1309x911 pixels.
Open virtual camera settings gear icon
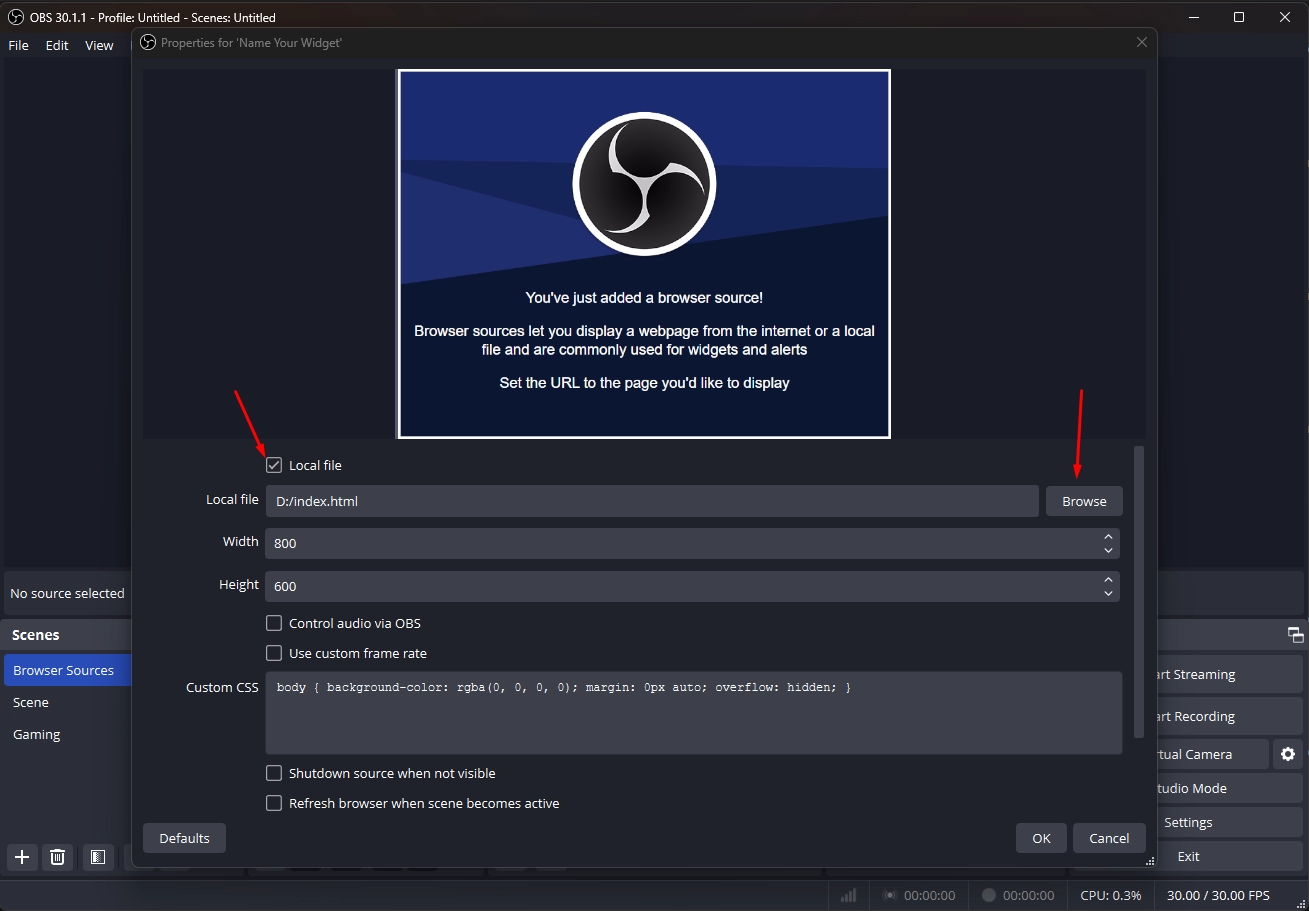[x=1288, y=754]
